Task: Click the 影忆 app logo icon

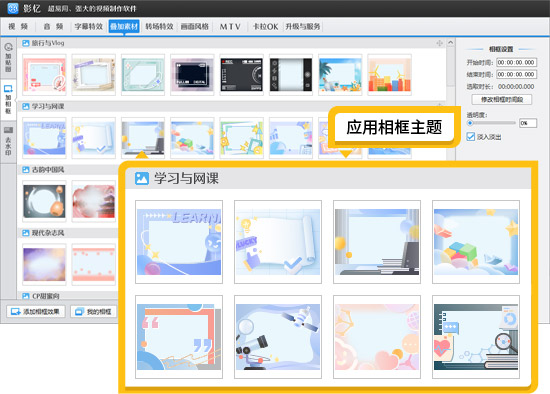Action: click(13, 8)
